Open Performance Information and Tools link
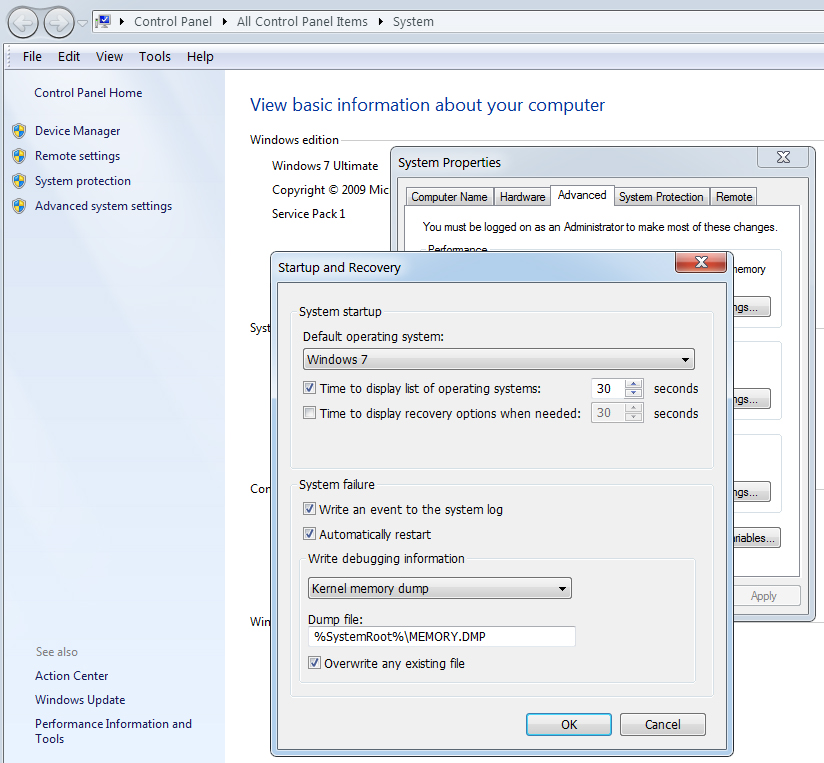Viewport: 824px width, 763px height. click(x=113, y=731)
